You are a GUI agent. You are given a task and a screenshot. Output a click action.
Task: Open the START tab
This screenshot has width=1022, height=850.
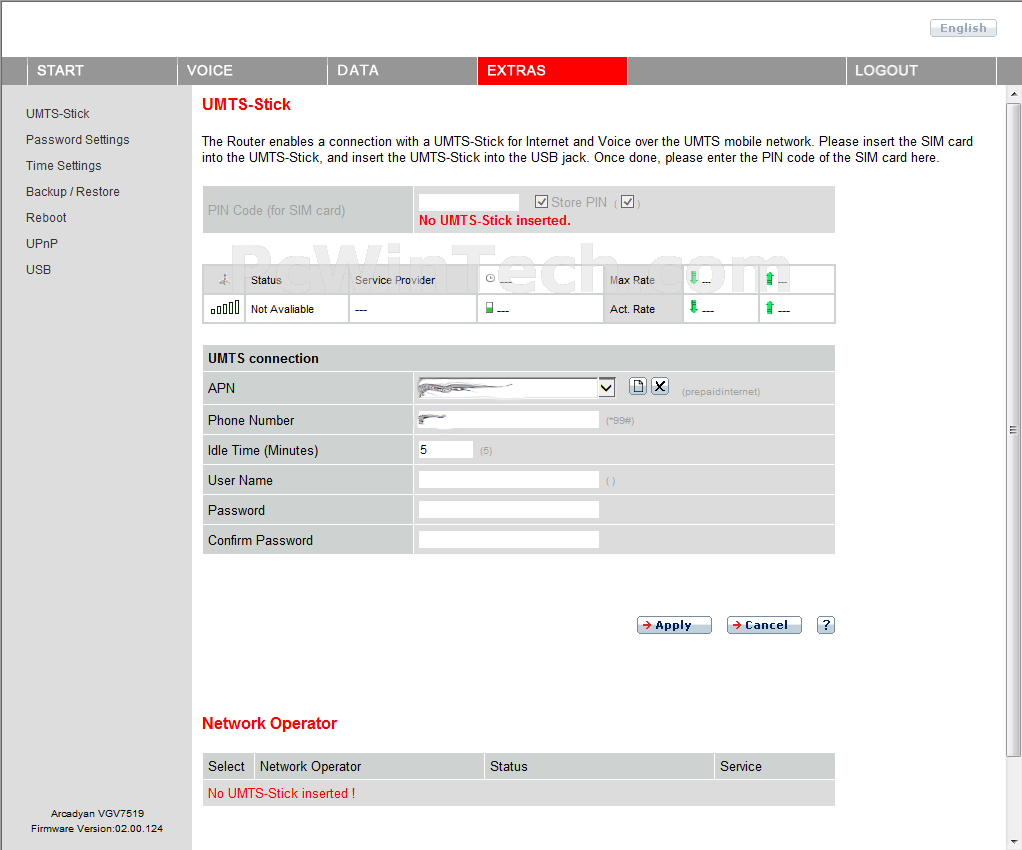tap(102, 70)
